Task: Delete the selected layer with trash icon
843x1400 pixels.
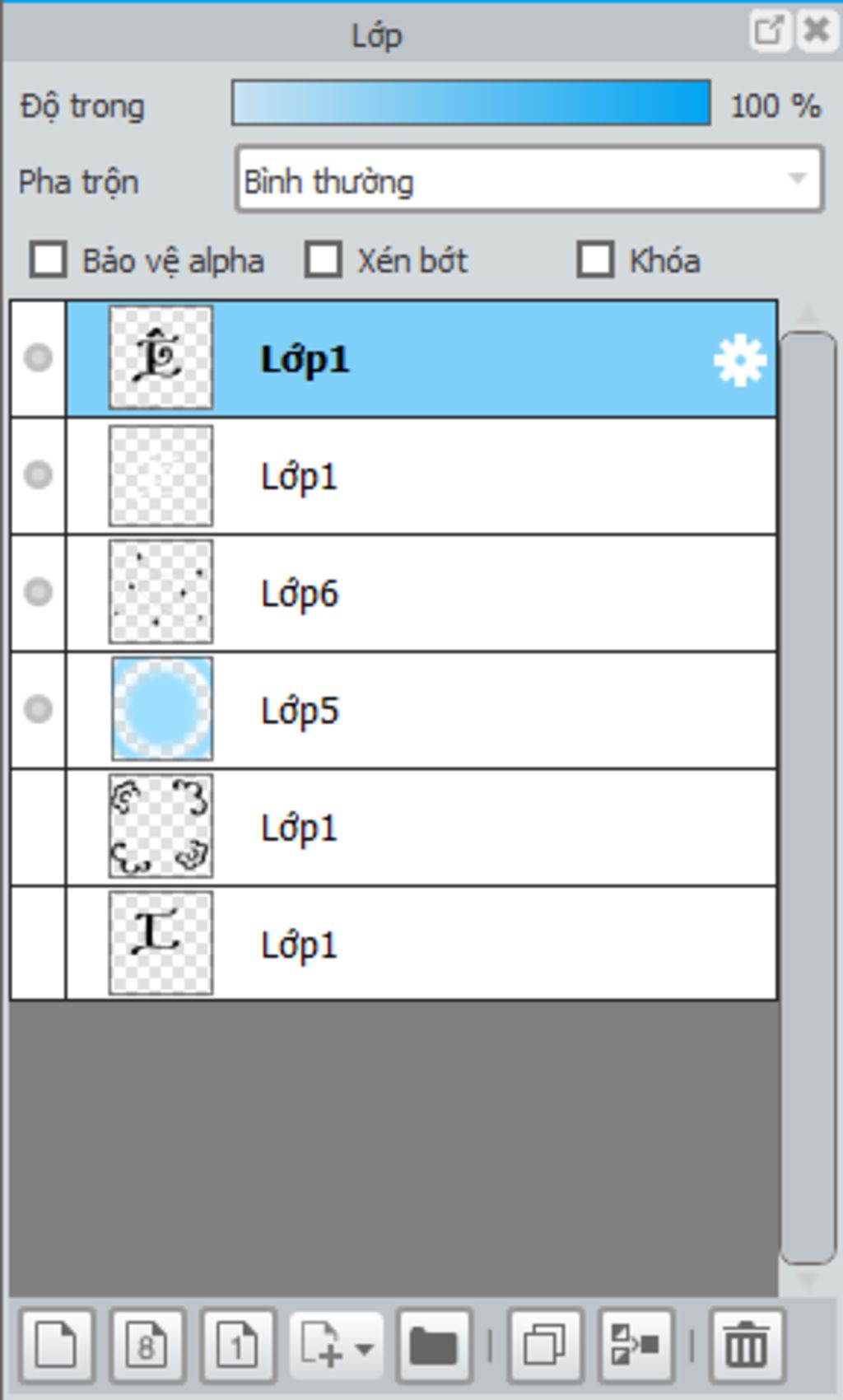Action: pyautogui.click(x=747, y=1345)
